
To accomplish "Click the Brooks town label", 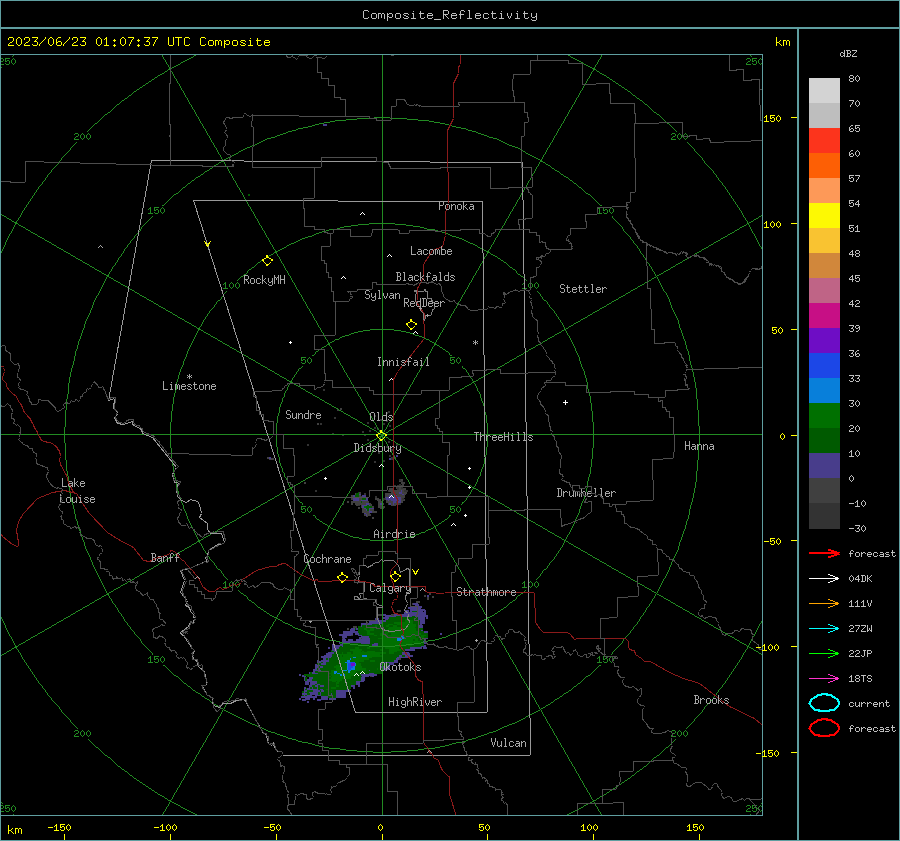I will (711, 700).
